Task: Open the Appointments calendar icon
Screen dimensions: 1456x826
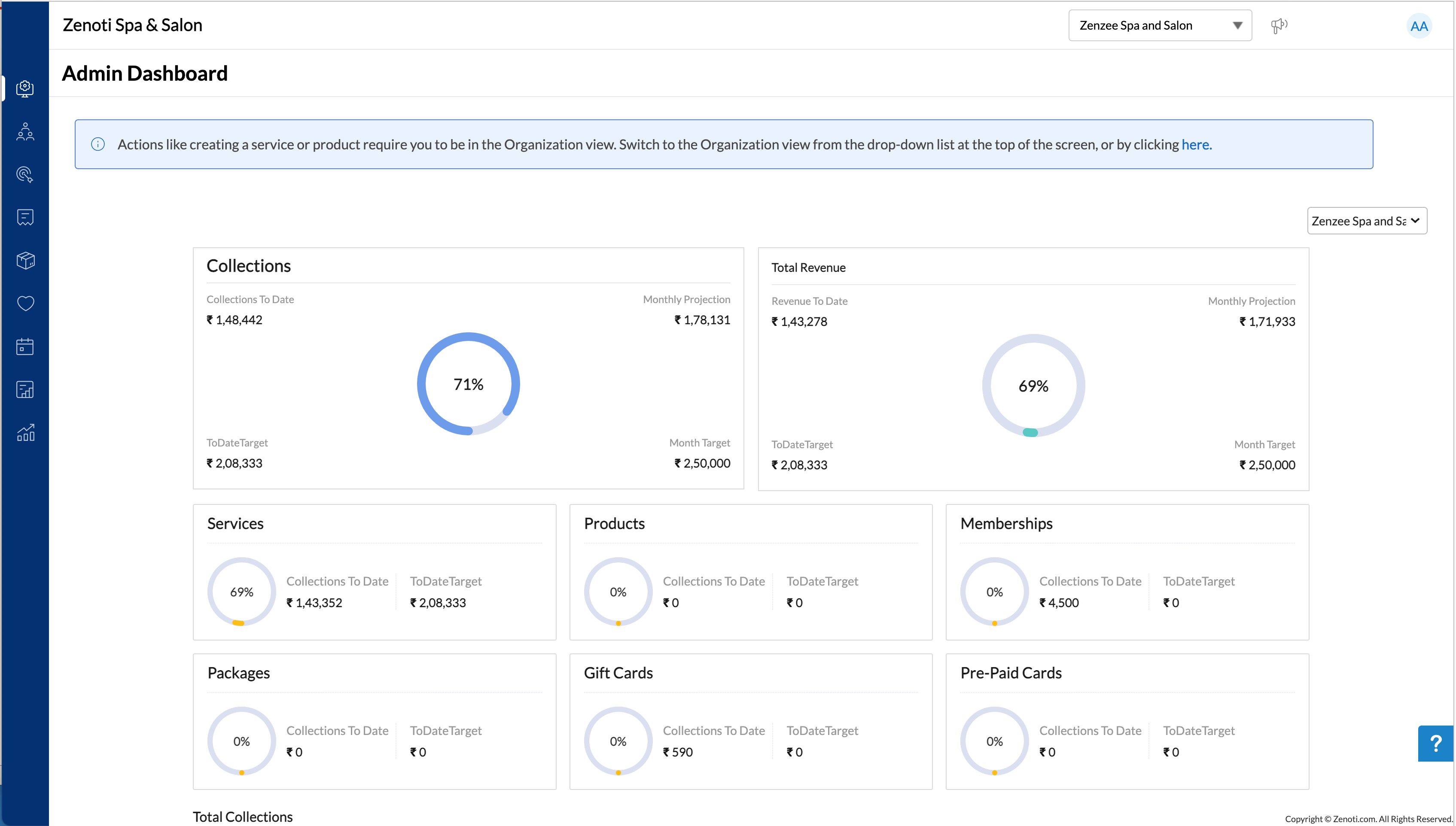Action: click(x=24, y=346)
